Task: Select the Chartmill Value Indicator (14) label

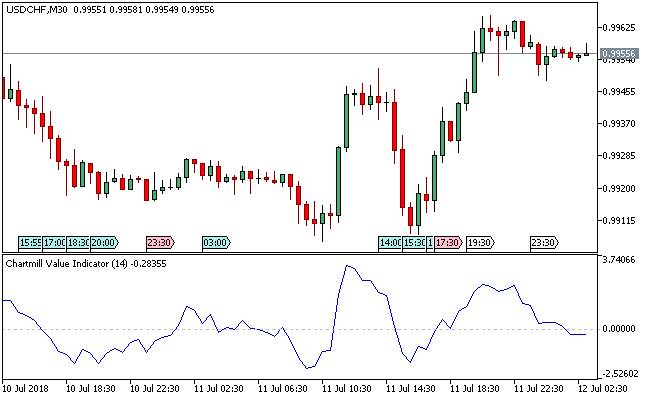Action: pyautogui.click(x=70, y=264)
